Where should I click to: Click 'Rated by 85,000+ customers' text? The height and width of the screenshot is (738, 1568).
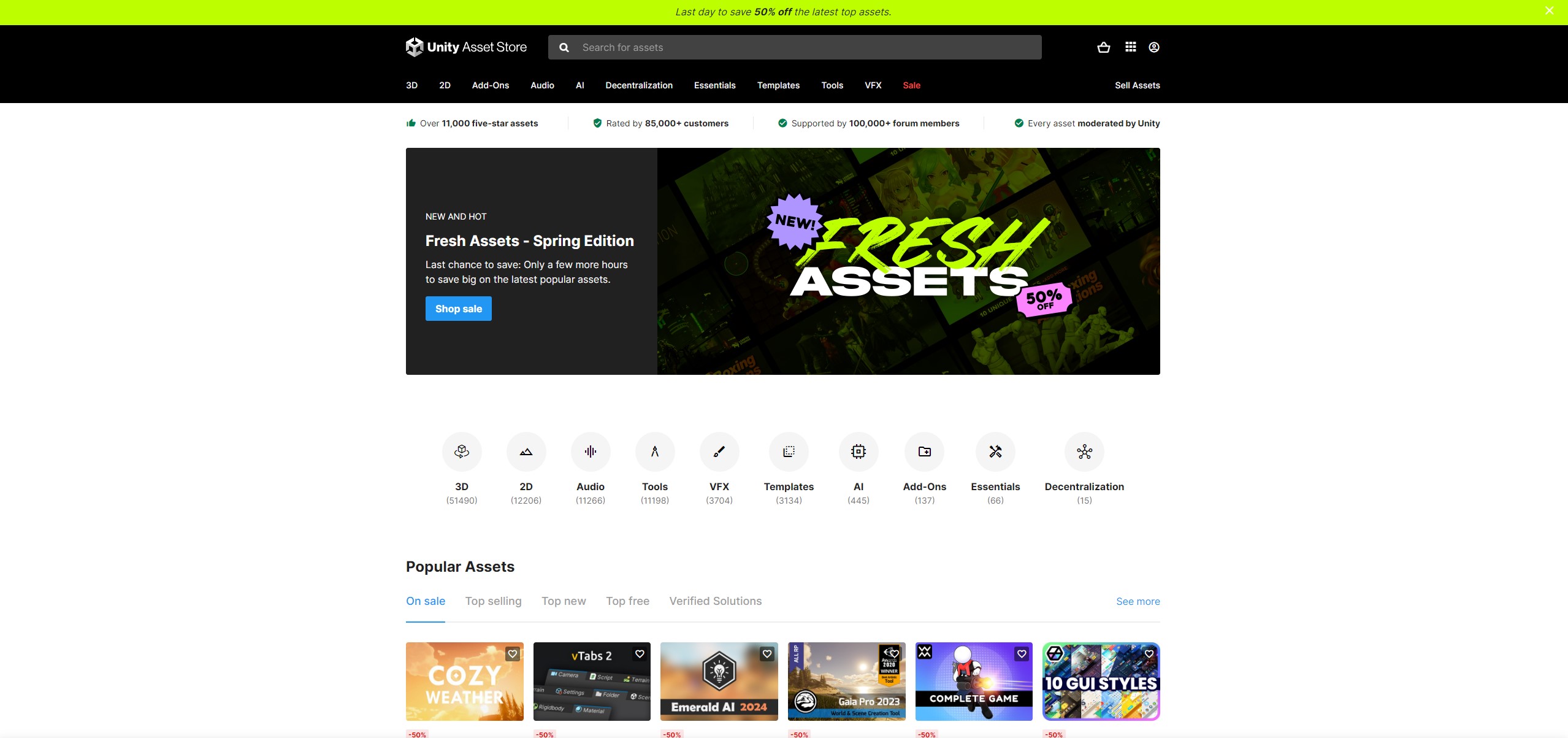point(667,123)
